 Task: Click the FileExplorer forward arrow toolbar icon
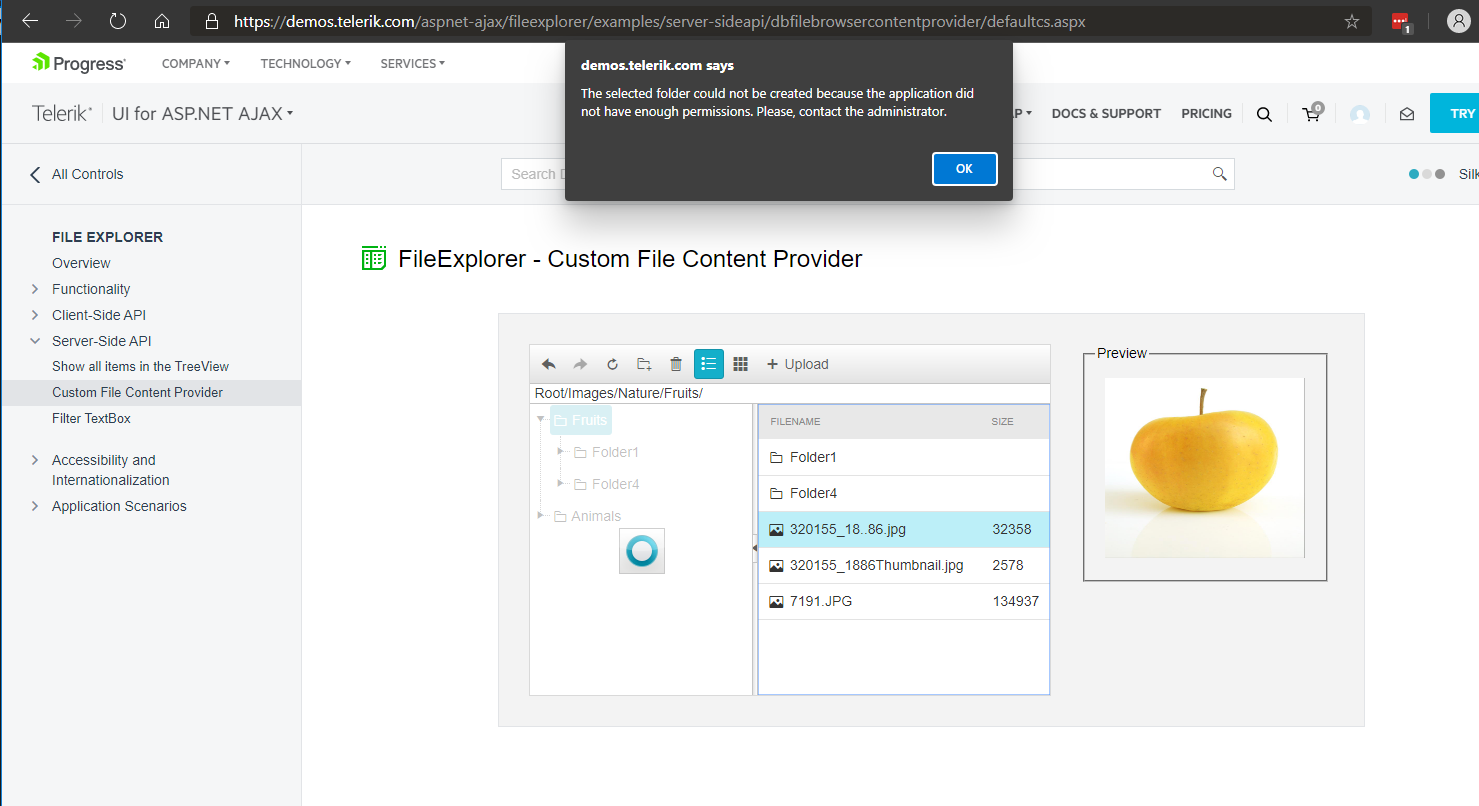pyautogui.click(x=580, y=364)
